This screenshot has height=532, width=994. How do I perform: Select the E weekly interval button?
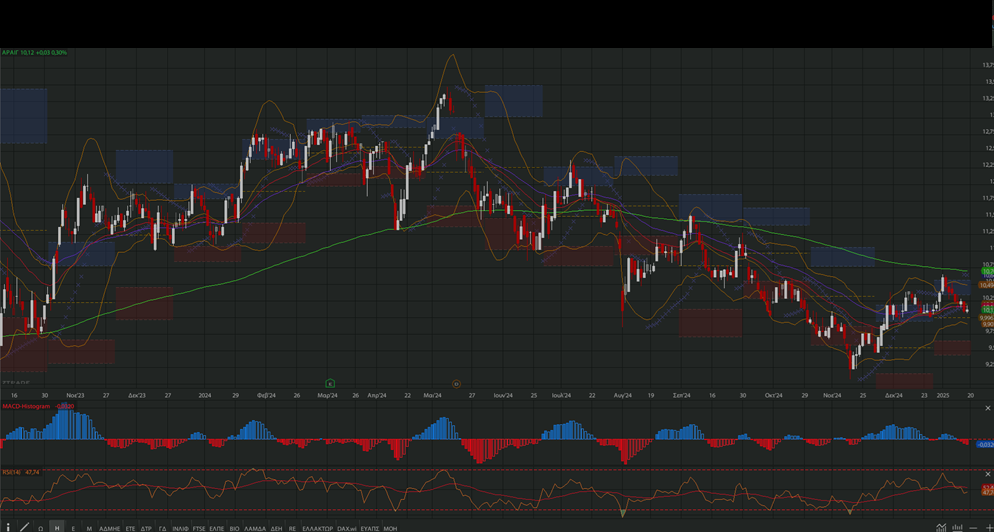click(73, 528)
